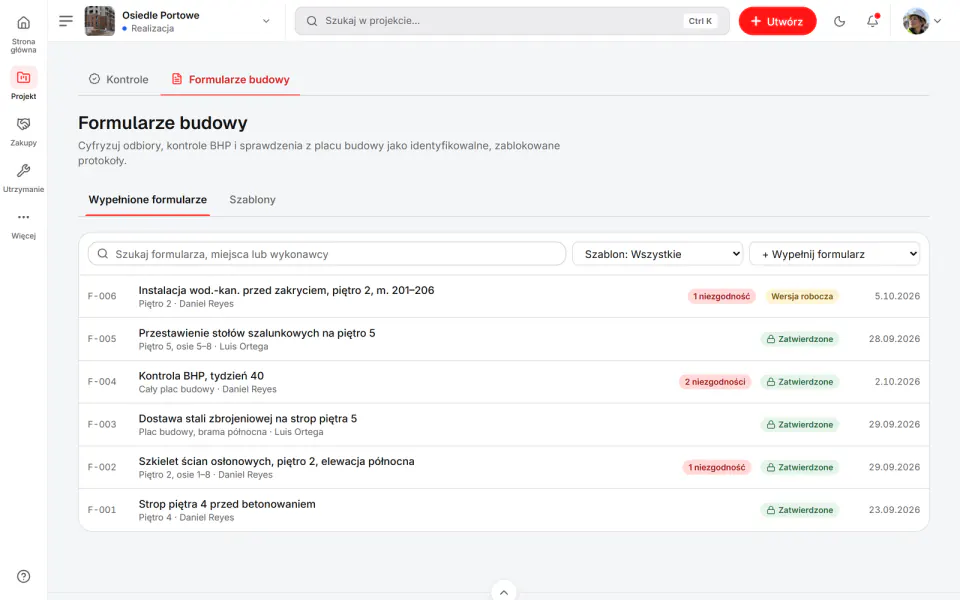Toggle the hamburger sidebar menu
This screenshot has width=960, height=600.
[66, 21]
